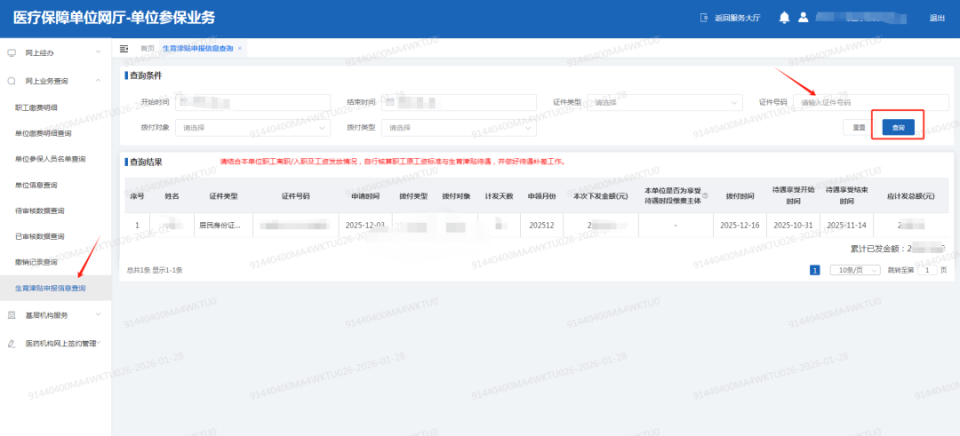The height and width of the screenshot is (436, 960).
Task: Click the calendar icon in 结束时间 field
Action: pyautogui.click(x=390, y=102)
